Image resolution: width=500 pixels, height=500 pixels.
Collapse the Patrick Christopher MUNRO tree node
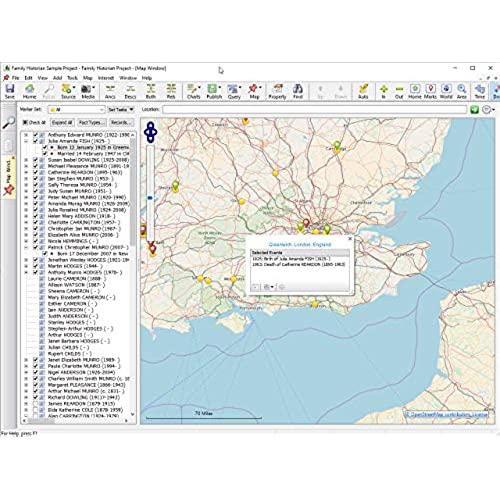pos(26,247)
